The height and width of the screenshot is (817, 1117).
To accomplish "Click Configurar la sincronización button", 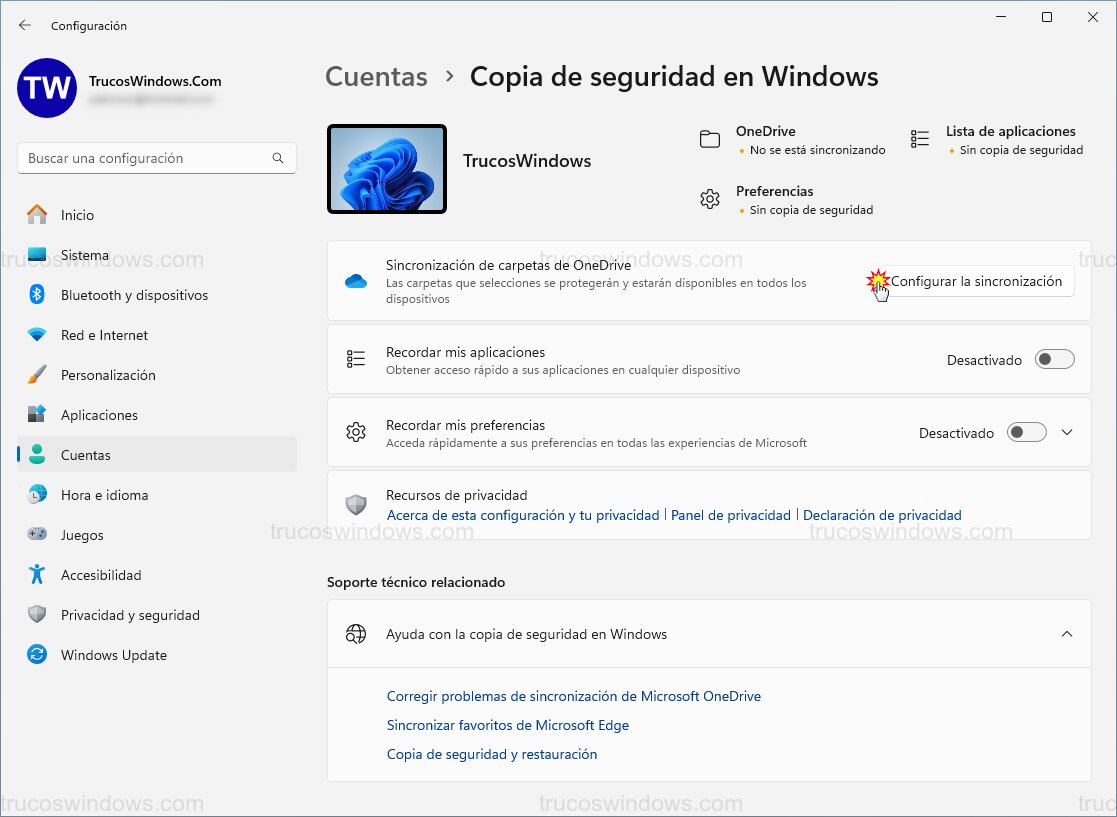I will pyautogui.click(x=975, y=281).
